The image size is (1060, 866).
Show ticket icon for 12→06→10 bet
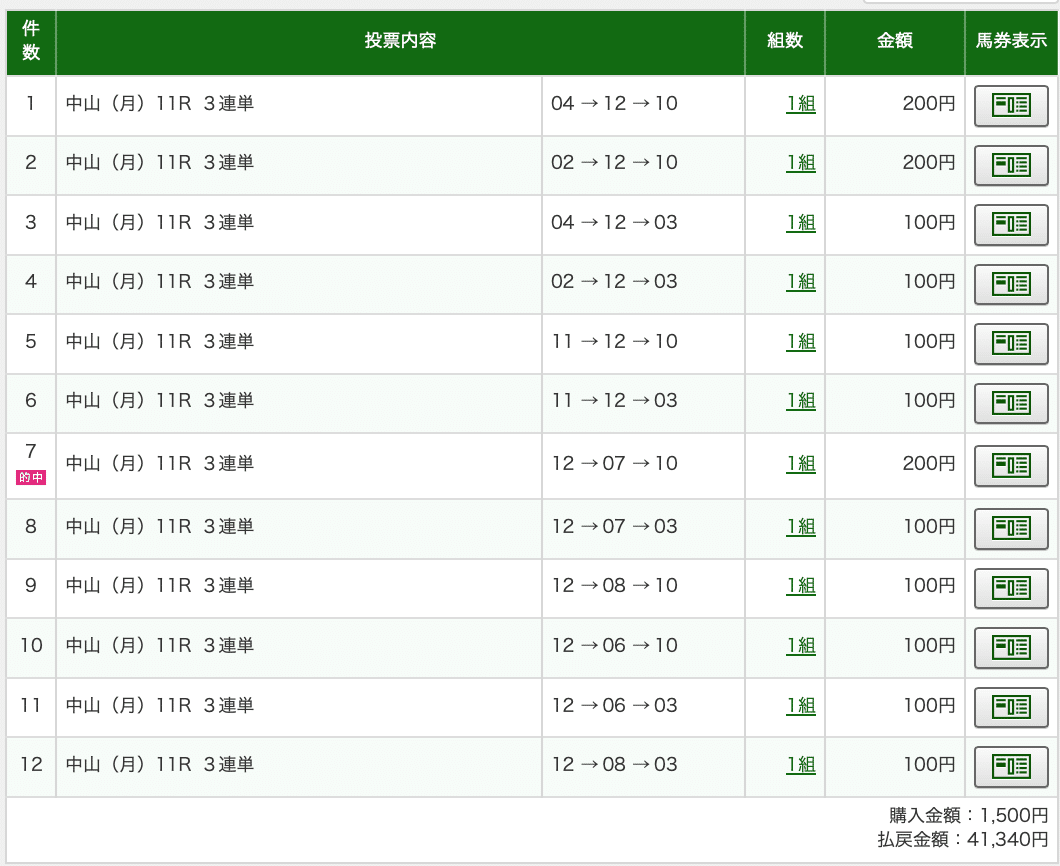click(x=1010, y=647)
